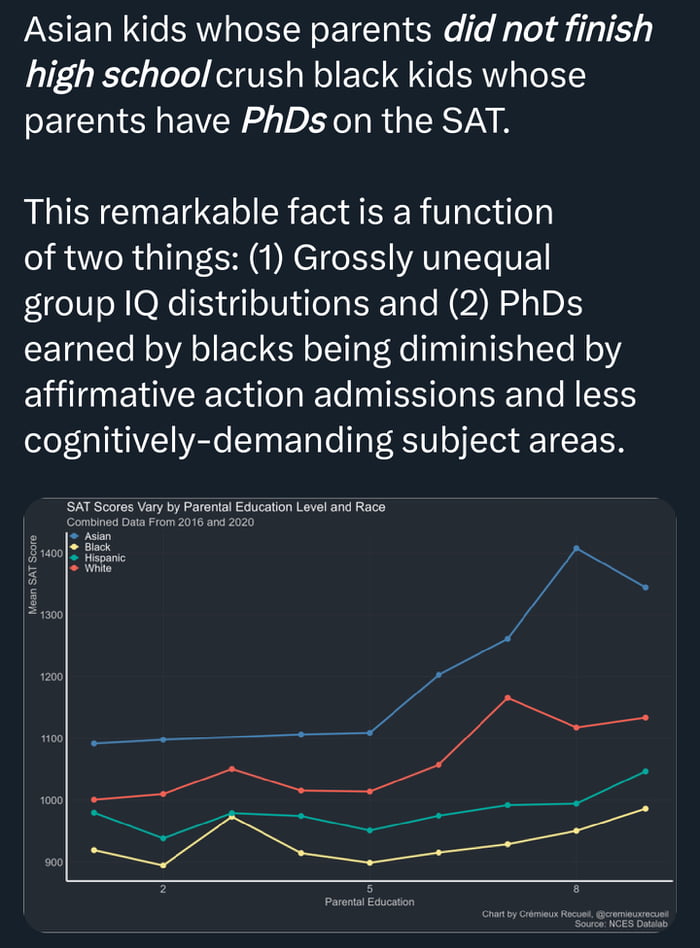Viewport: 700px width, 948px height.
Task: Select the Asian line's peak data point
Action: tap(576, 548)
